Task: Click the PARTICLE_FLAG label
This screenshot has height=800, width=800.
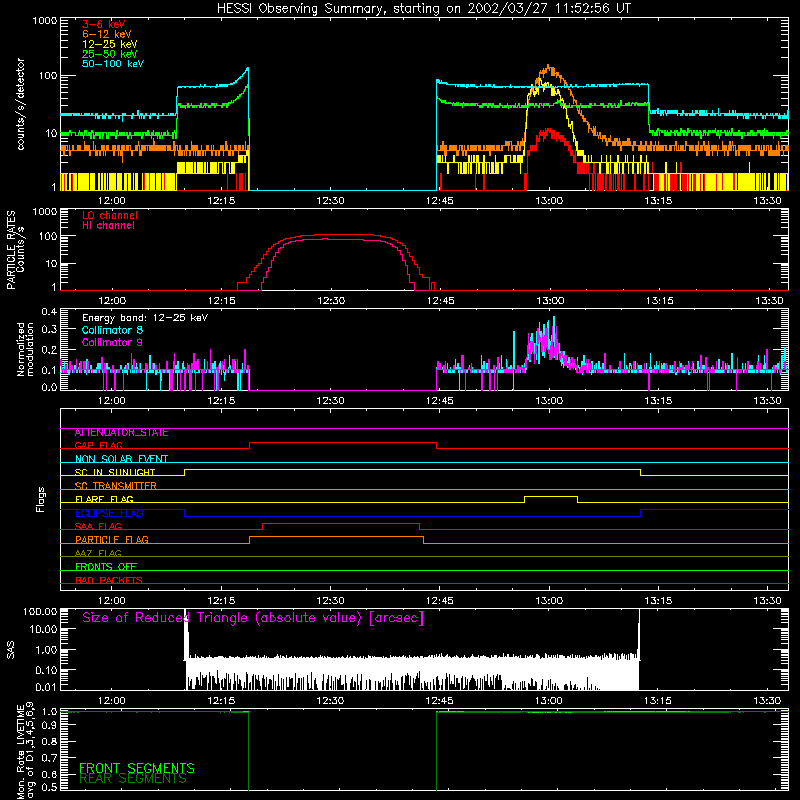Action: tap(112, 539)
